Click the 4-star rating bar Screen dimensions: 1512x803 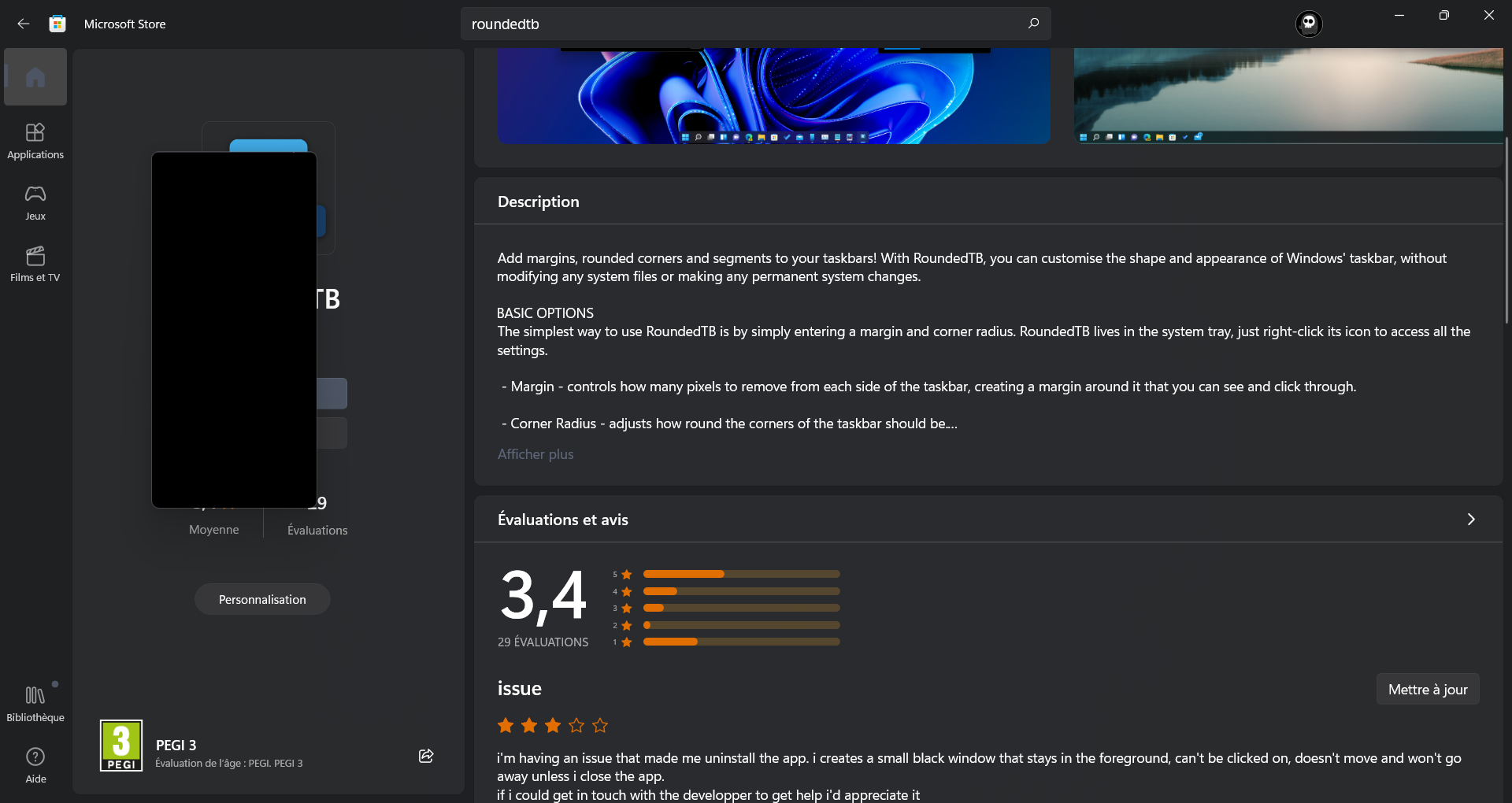coord(741,591)
